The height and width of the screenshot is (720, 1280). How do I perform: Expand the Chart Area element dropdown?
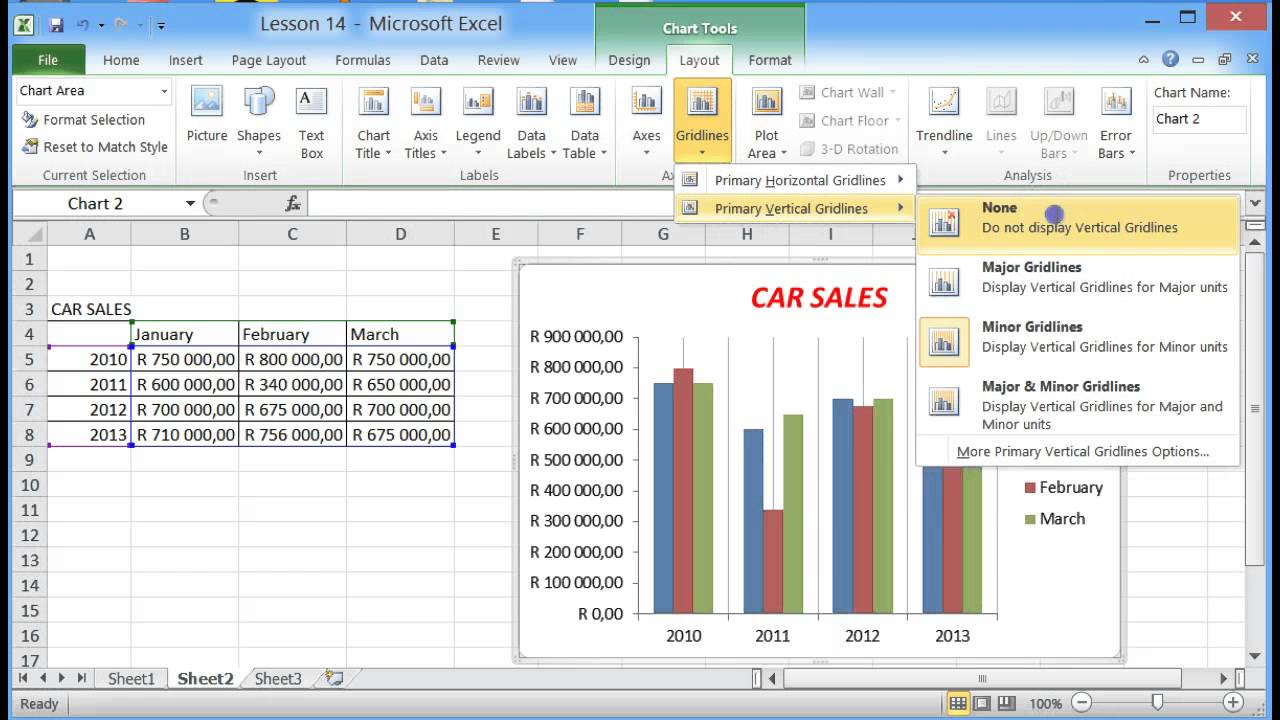(x=164, y=91)
